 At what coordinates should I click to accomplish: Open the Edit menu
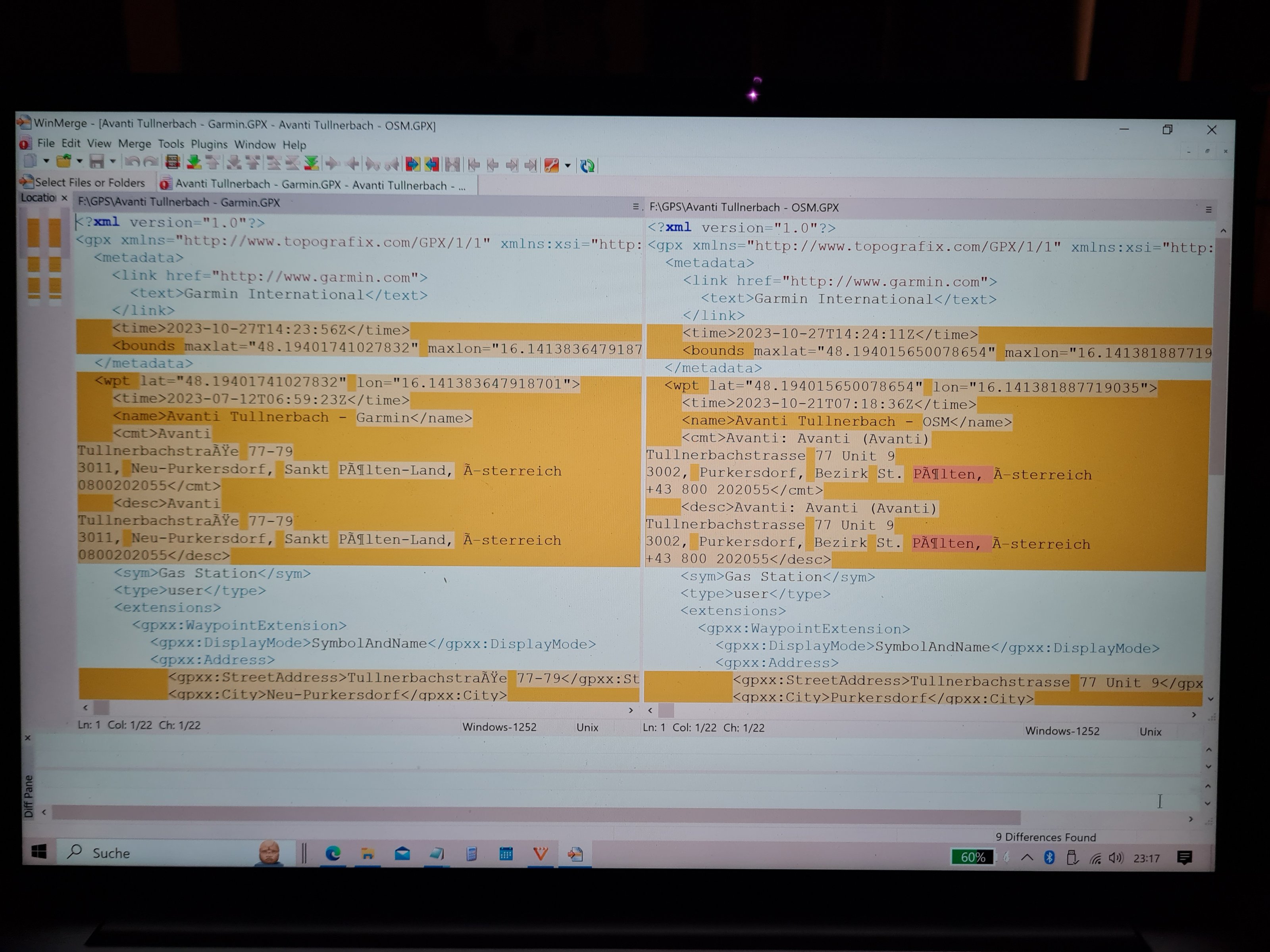tap(71, 143)
